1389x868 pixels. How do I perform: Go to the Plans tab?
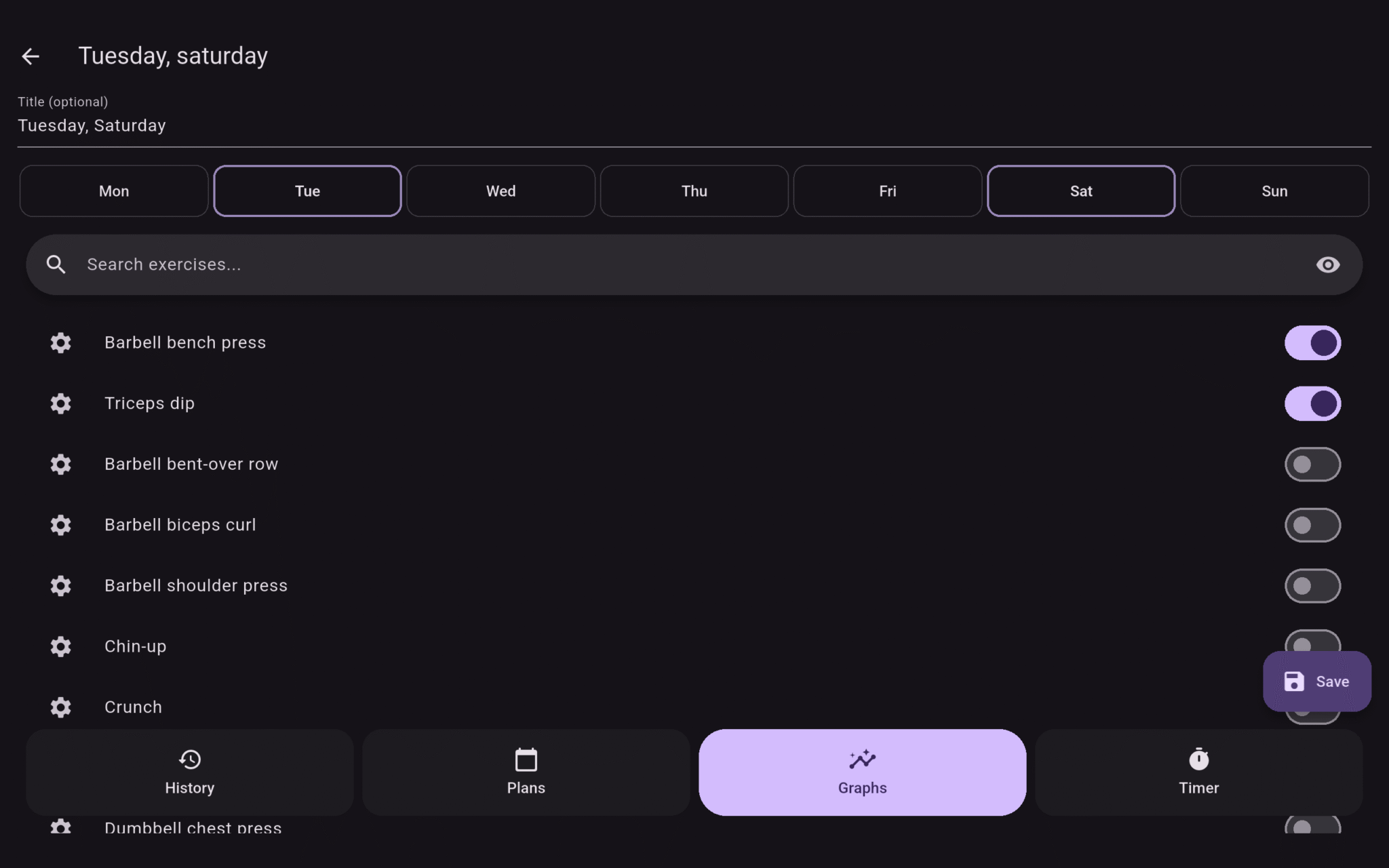point(526,772)
